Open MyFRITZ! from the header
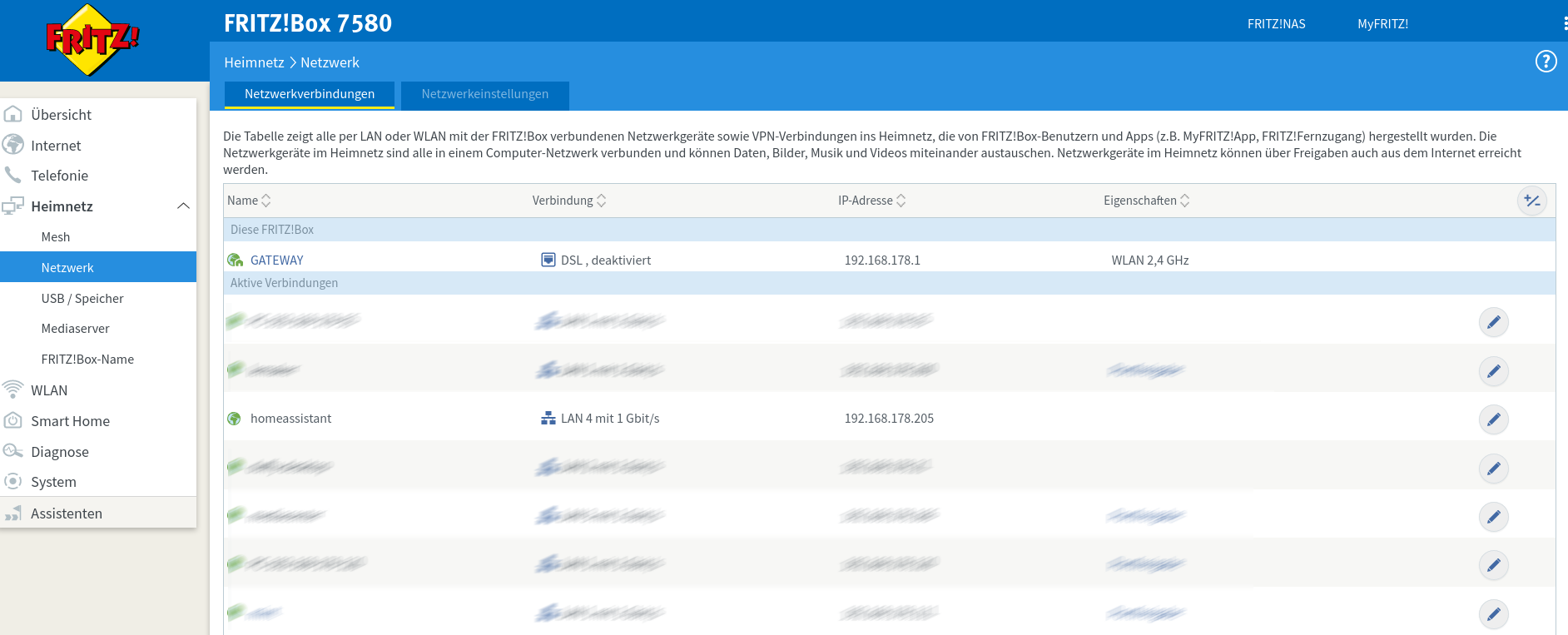This screenshot has height=635, width=1568. tap(1382, 24)
